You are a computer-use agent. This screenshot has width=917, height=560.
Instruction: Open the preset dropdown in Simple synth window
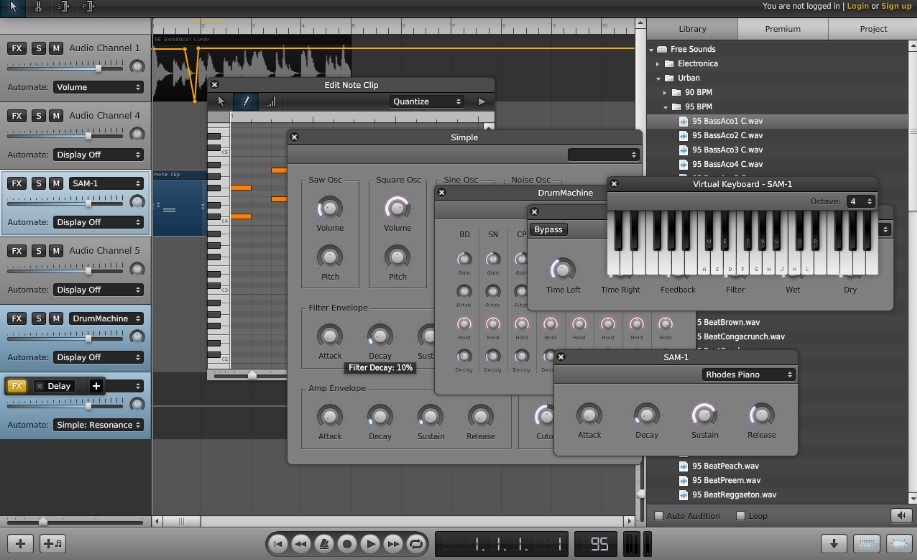pyautogui.click(x=603, y=155)
